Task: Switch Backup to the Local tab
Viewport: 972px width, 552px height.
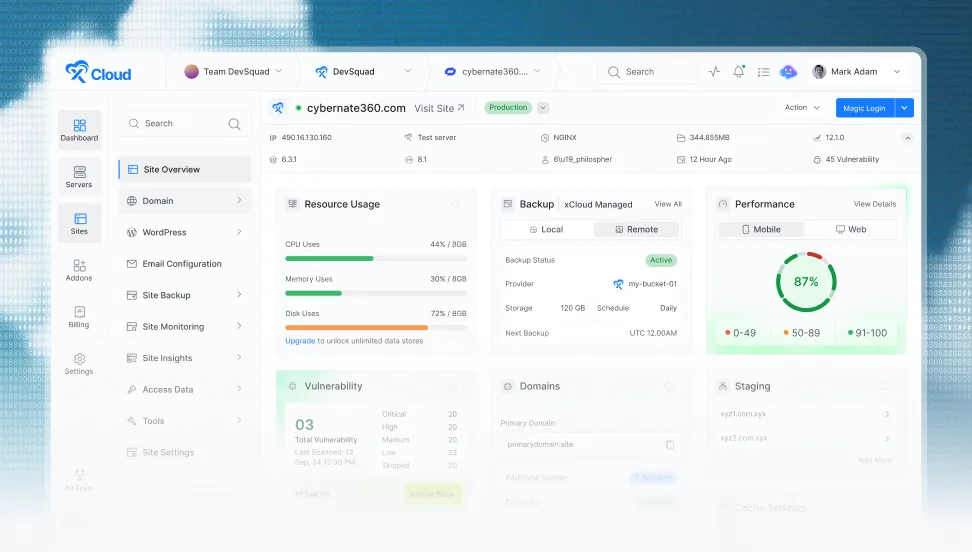Action: tap(547, 229)
